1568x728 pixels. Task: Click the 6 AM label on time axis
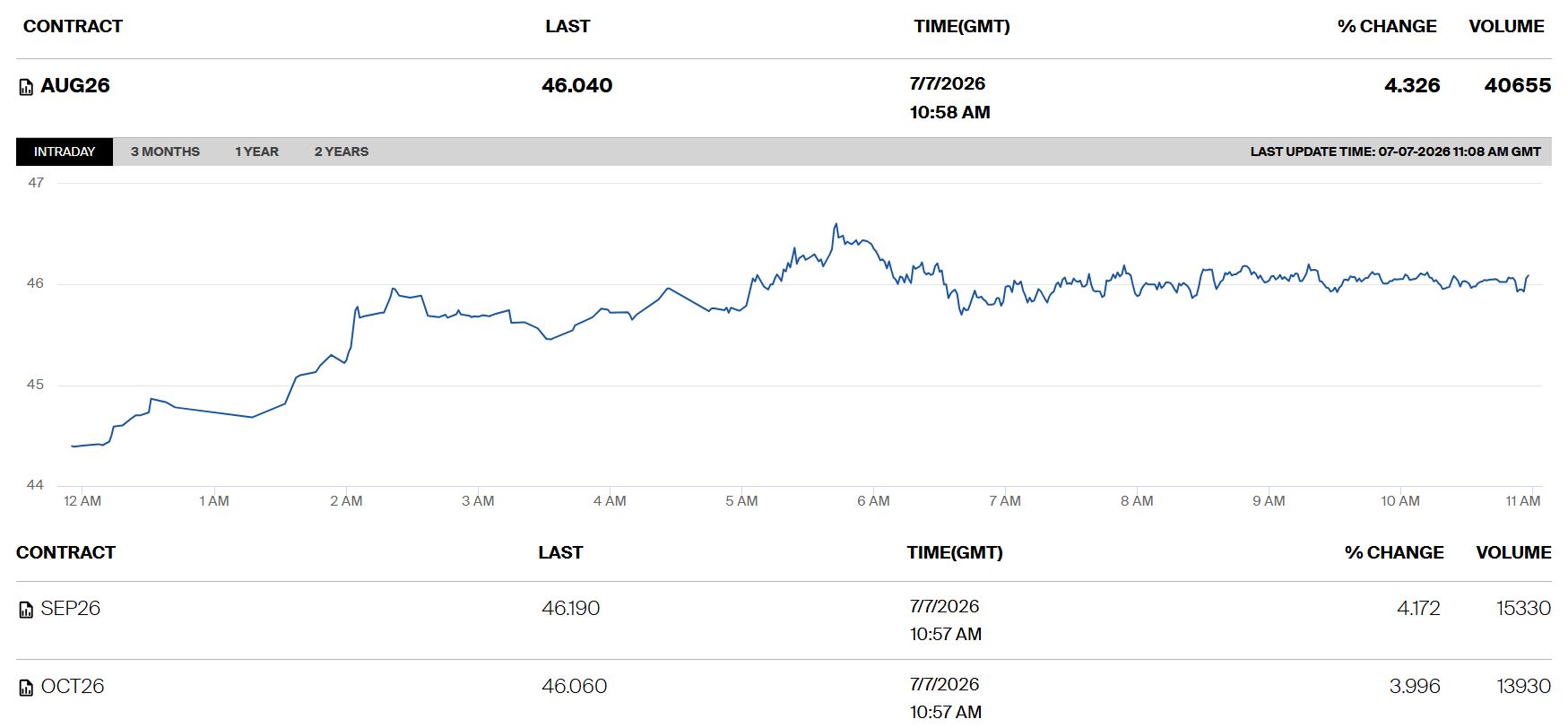[873, 501]
